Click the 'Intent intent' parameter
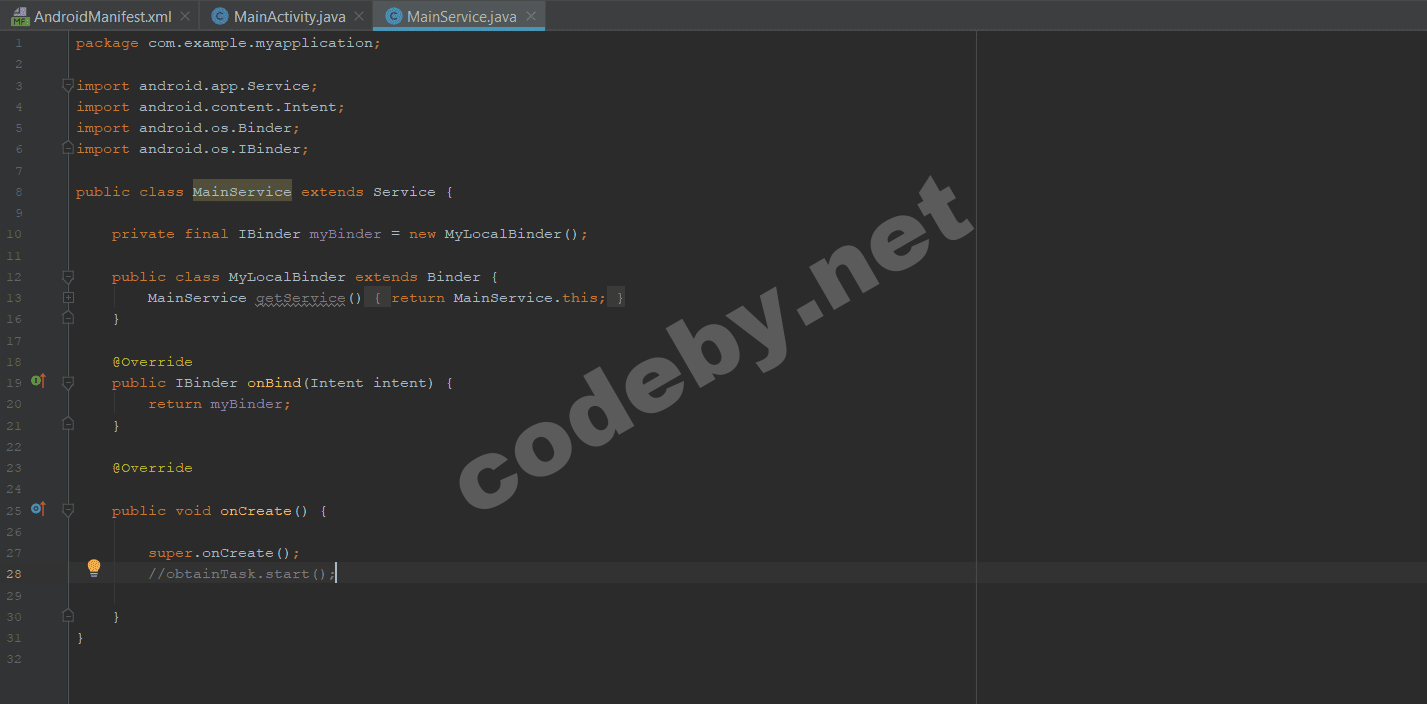Image resolution: width=1427 pixels, height=704 pixels. coord(368,383)
